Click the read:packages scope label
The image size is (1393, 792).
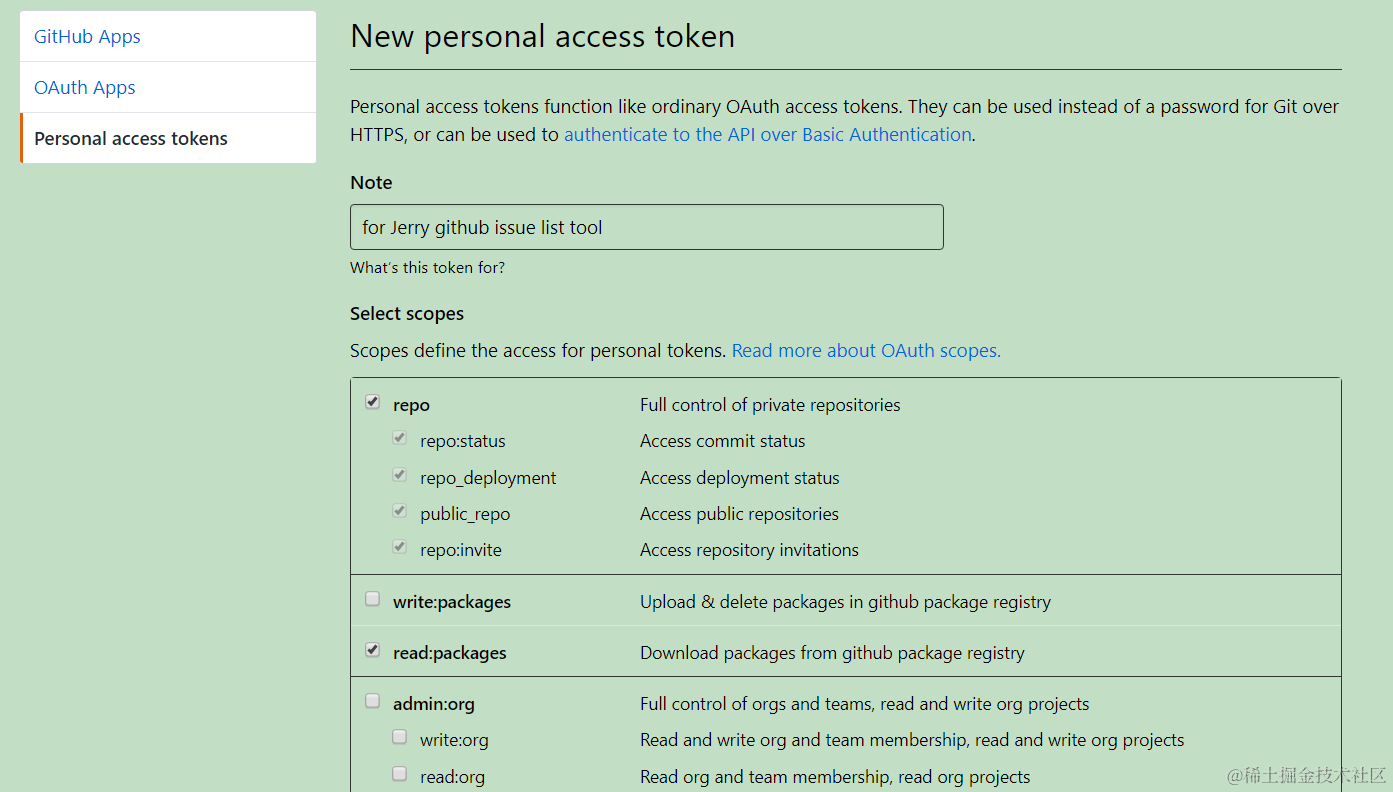tap(450, 653)
